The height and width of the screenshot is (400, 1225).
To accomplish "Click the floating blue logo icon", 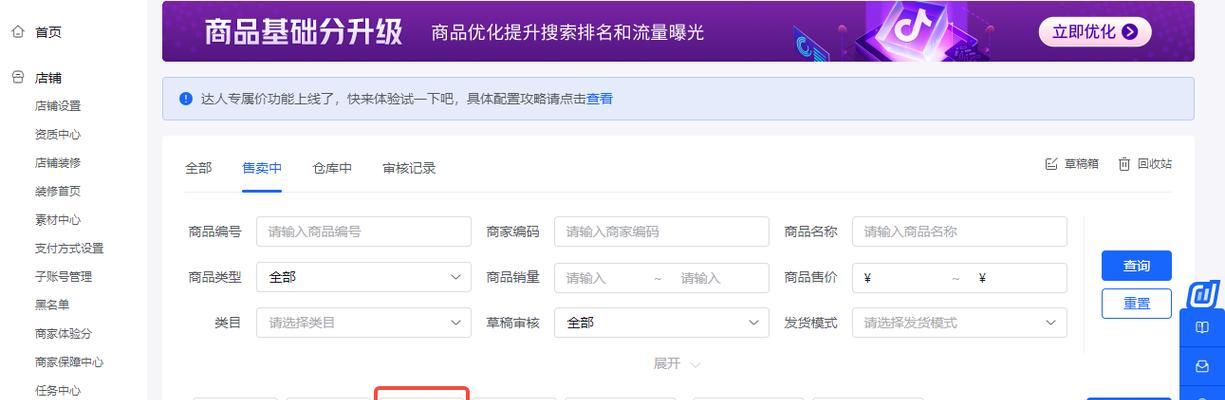I will 1202,295.
